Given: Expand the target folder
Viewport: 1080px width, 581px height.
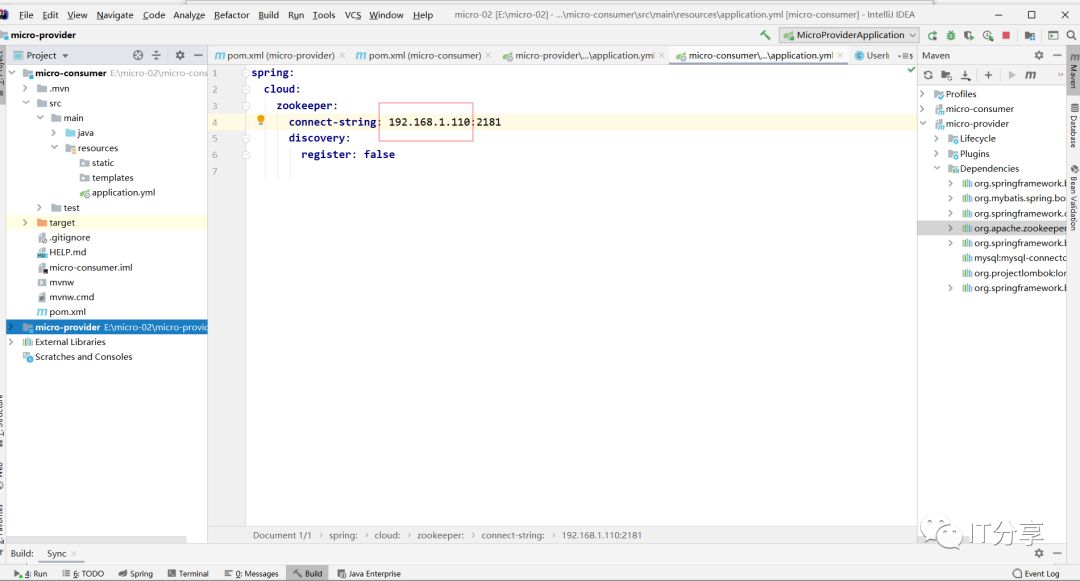Looking at the screenshot, I should point(25,222).
